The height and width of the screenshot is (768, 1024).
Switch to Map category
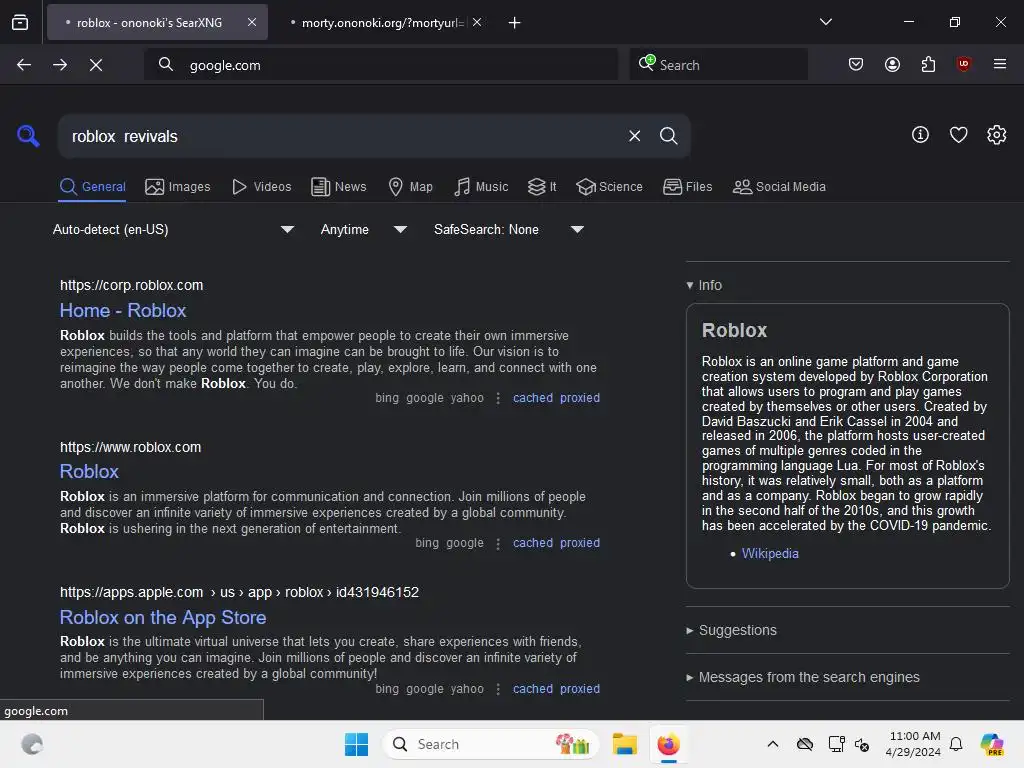410,187
